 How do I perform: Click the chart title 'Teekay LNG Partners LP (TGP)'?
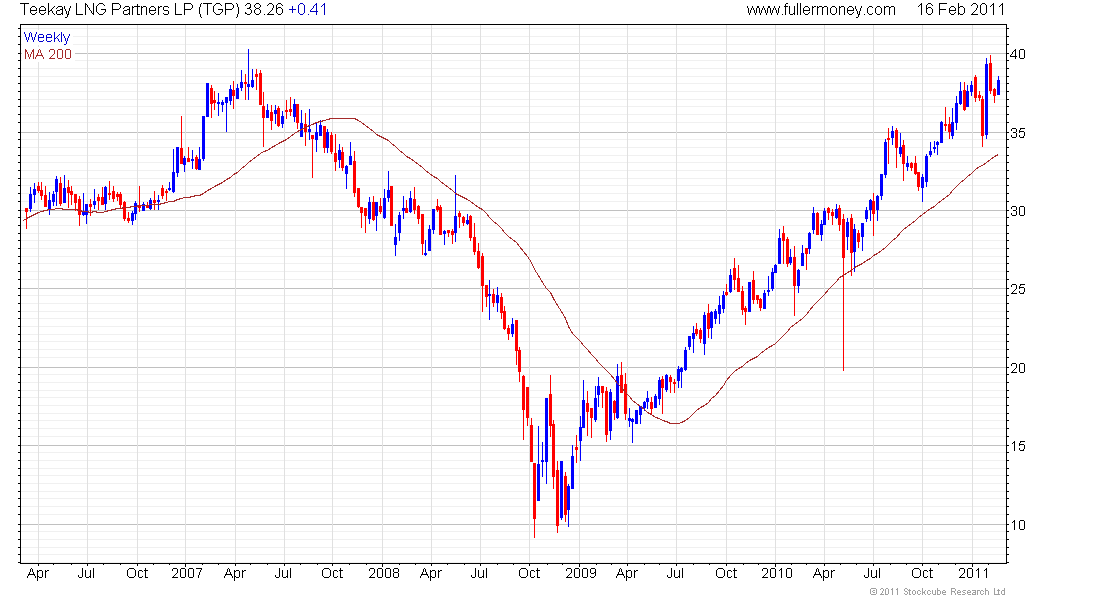[x=130, y=10]
